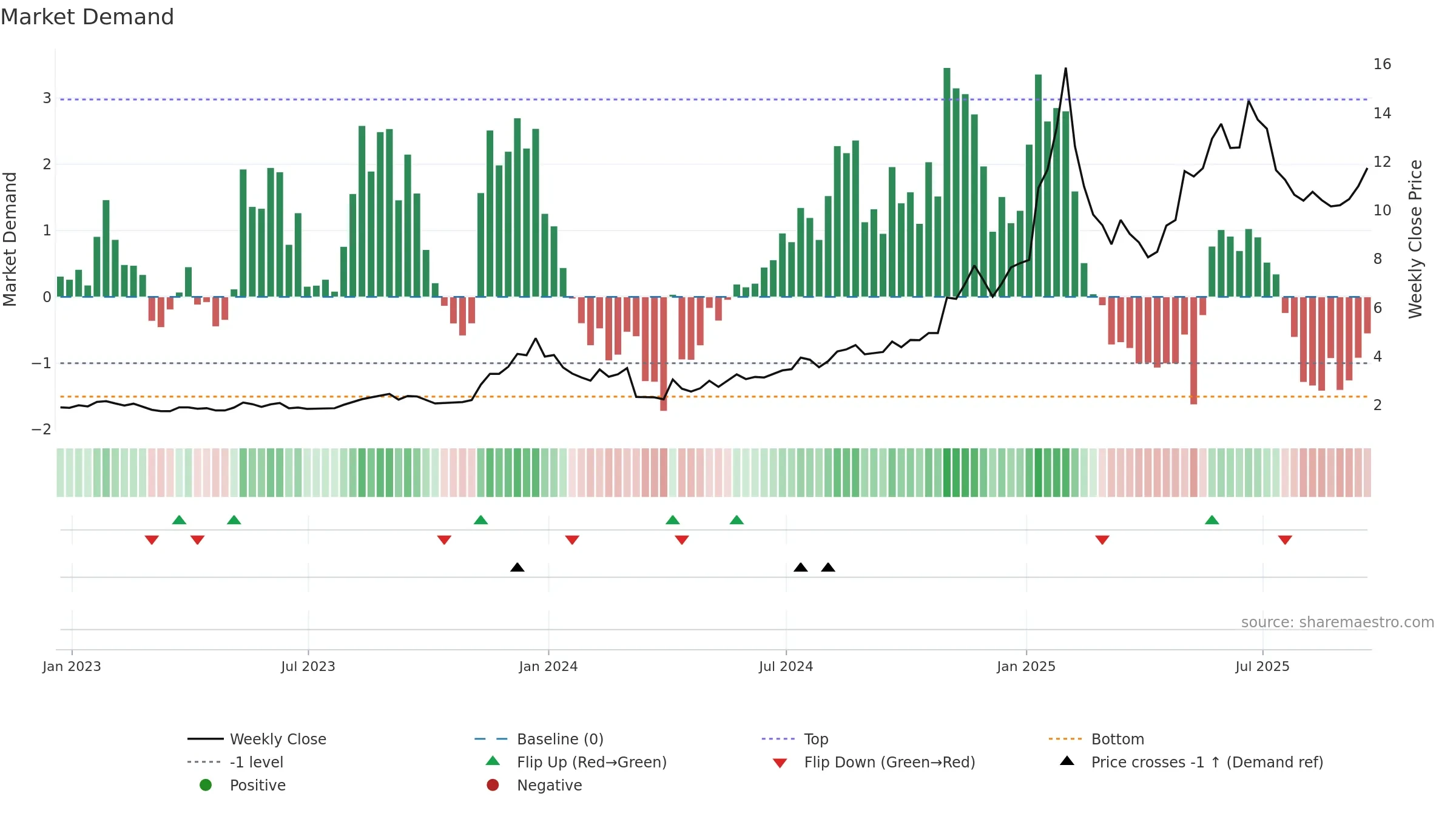1456x819 pixels.
Task: Toggle the Weekly Close legend entry
Action: pos(257,739)
